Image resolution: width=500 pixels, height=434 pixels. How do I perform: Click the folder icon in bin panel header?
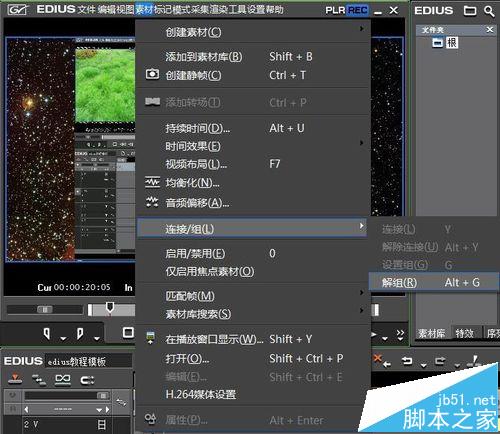click(470, 11)
